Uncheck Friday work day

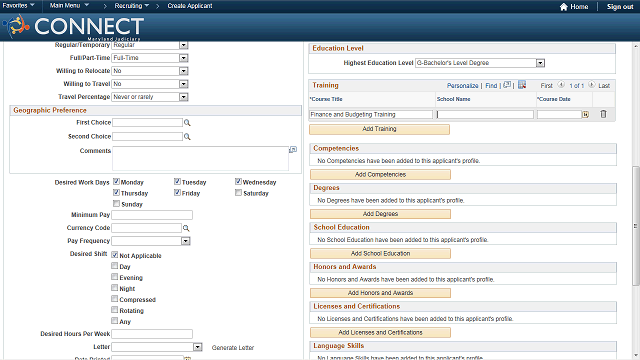coord(177,193)
